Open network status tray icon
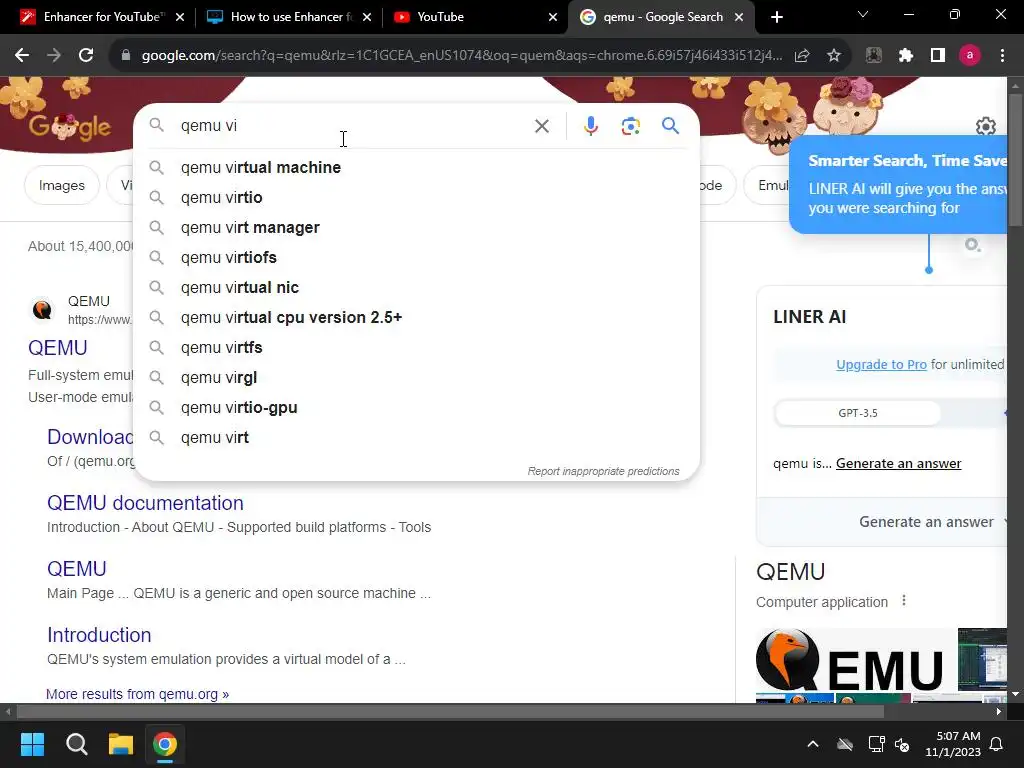The height and width of the screenshot is (768, 1024). (876, 744)
